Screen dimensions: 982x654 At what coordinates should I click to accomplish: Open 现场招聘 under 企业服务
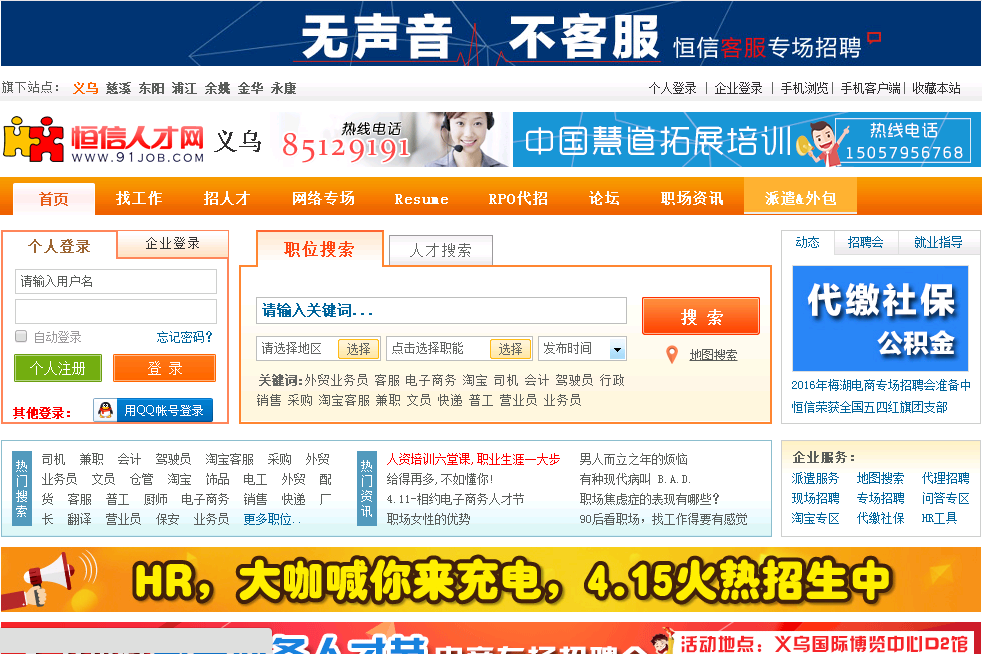coord(815,499)
